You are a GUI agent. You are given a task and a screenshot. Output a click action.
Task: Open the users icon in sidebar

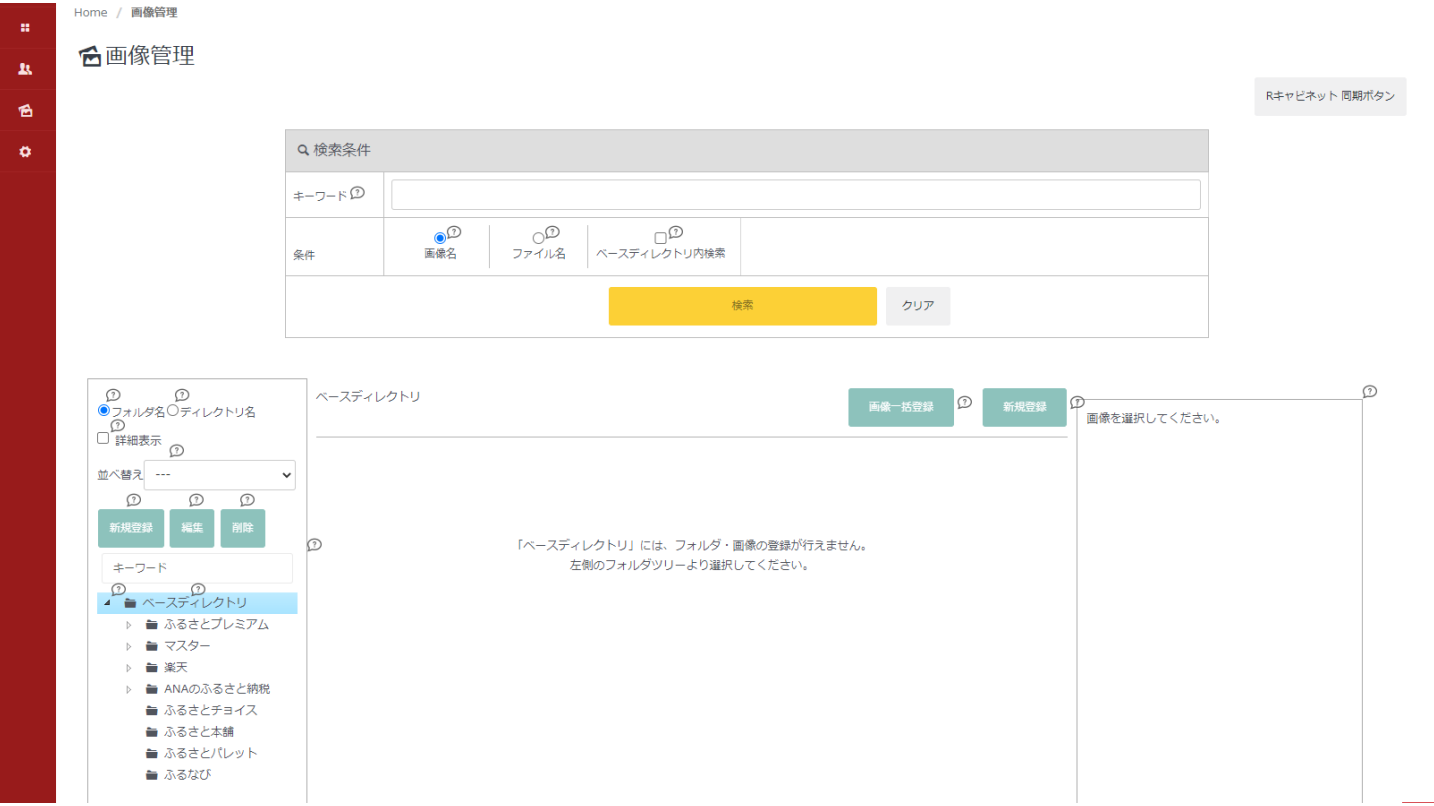[x=26, y=69]
